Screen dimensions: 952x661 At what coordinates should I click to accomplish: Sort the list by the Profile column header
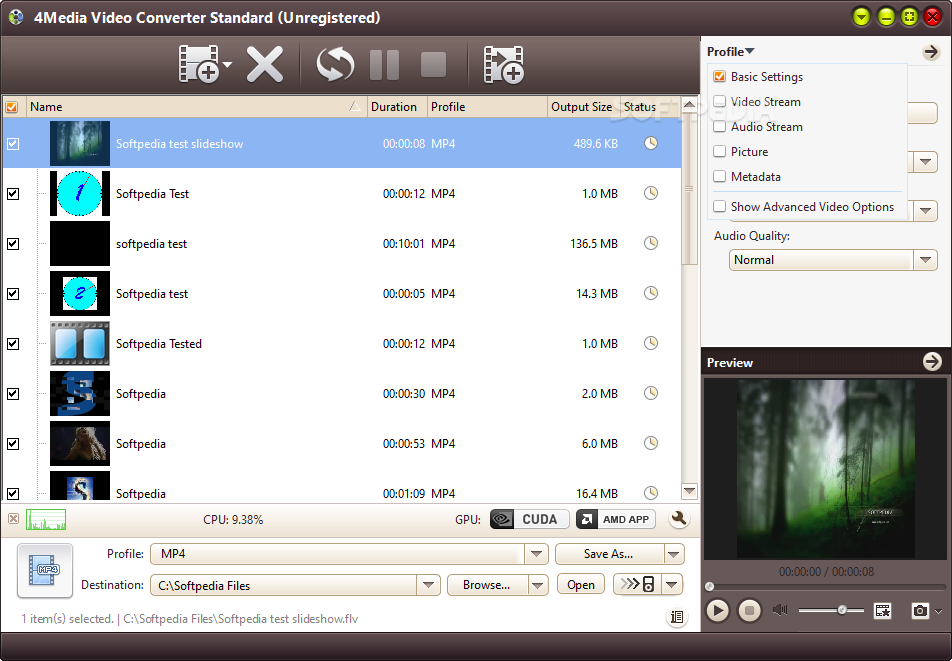click(x=487, y=107)
